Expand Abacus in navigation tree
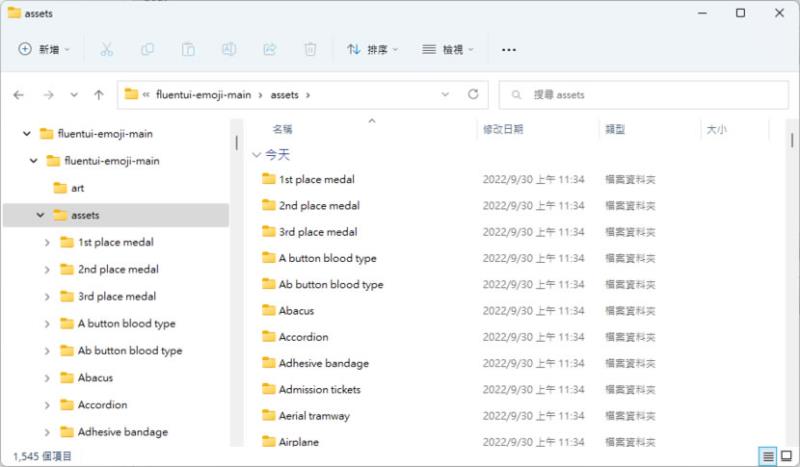The image size is (800, 467). tap(47, 378)
